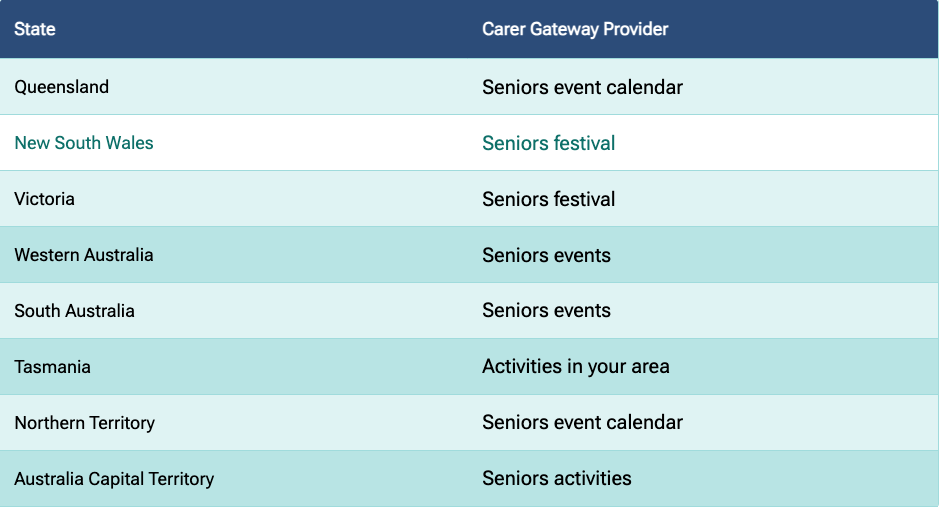Select the Tasmania state cell

53,367
